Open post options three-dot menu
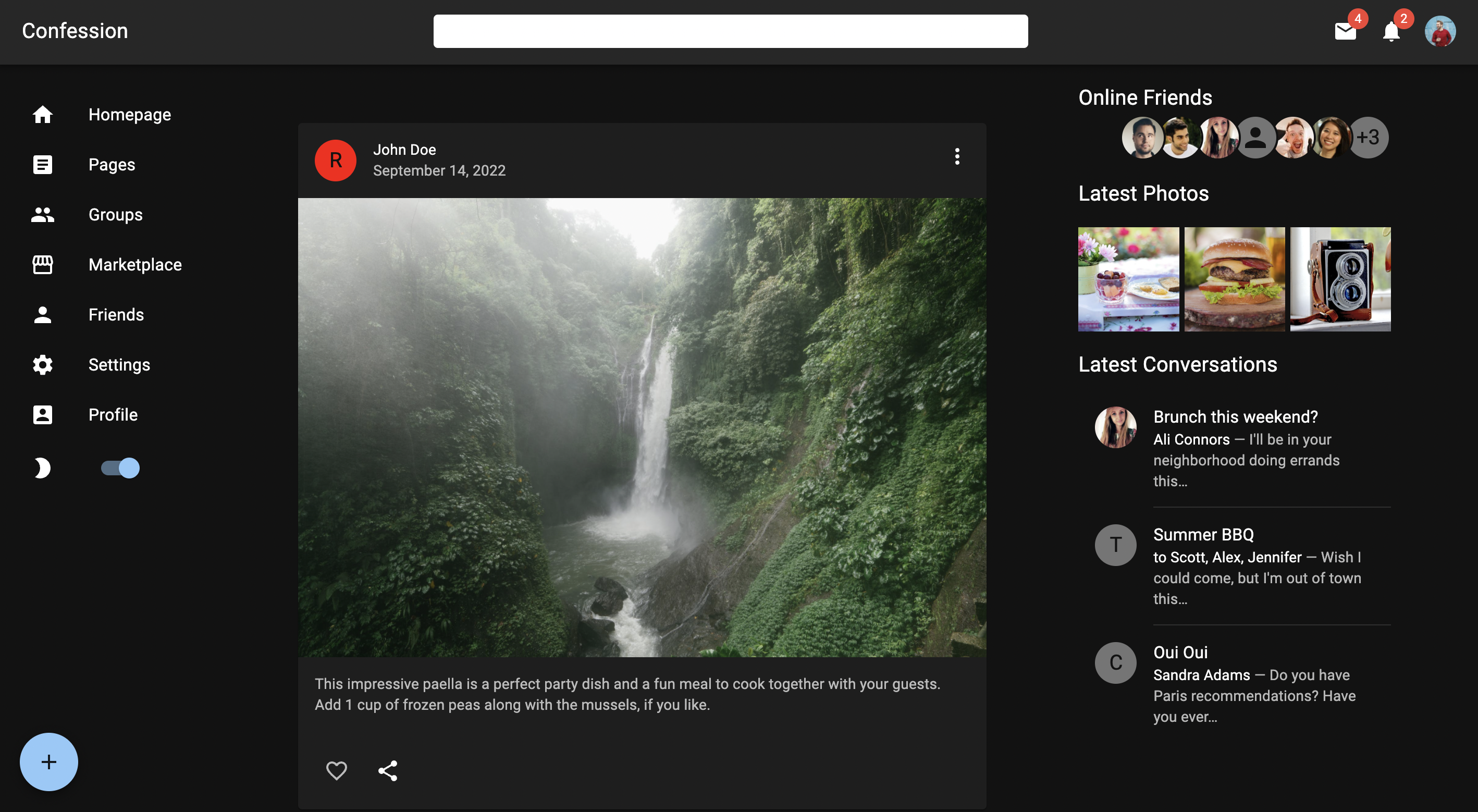This screenshot has width=1478, height=812. tap(956, 156)
